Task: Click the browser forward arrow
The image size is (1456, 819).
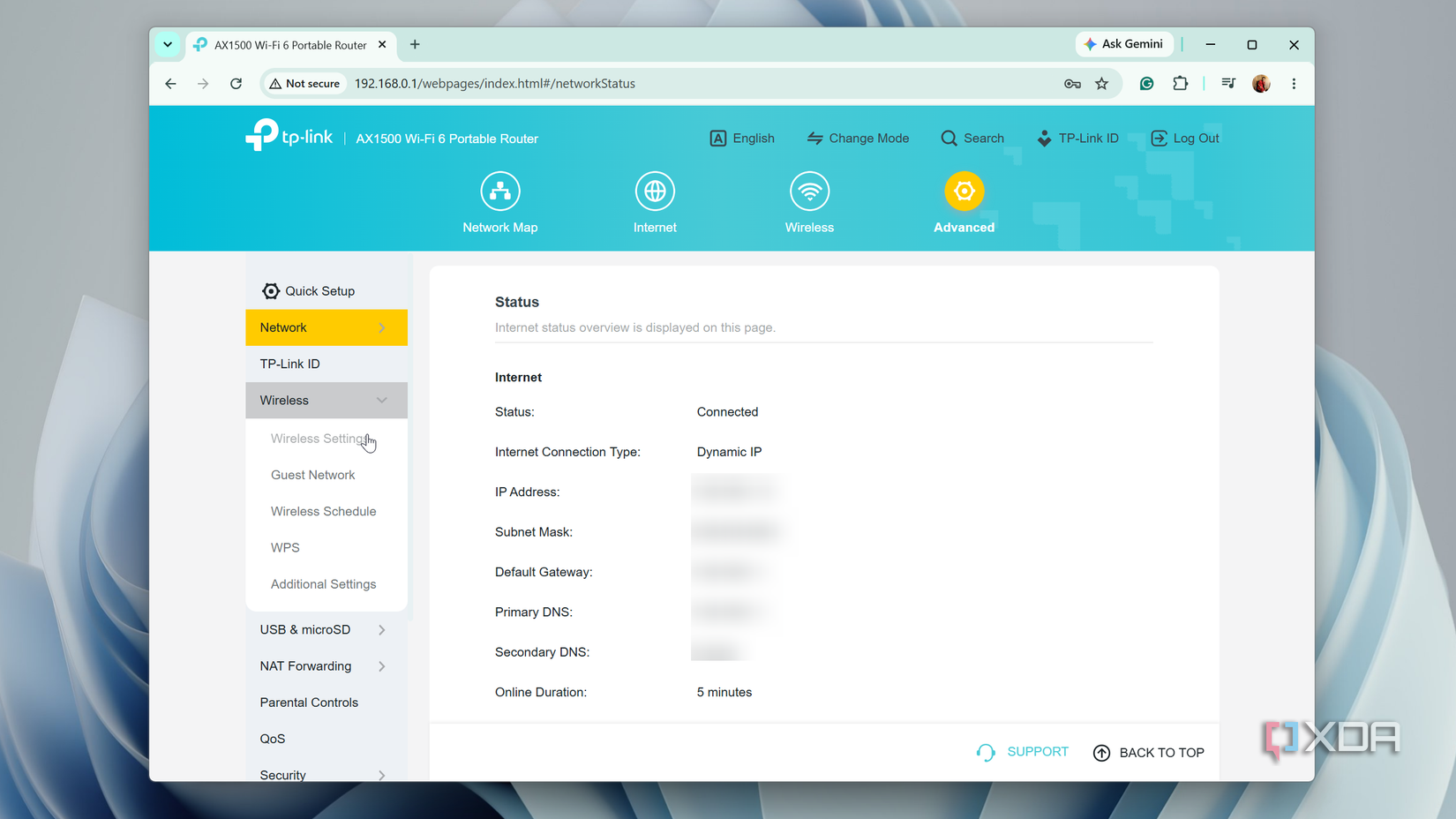Action: click(x=203, y=84)
